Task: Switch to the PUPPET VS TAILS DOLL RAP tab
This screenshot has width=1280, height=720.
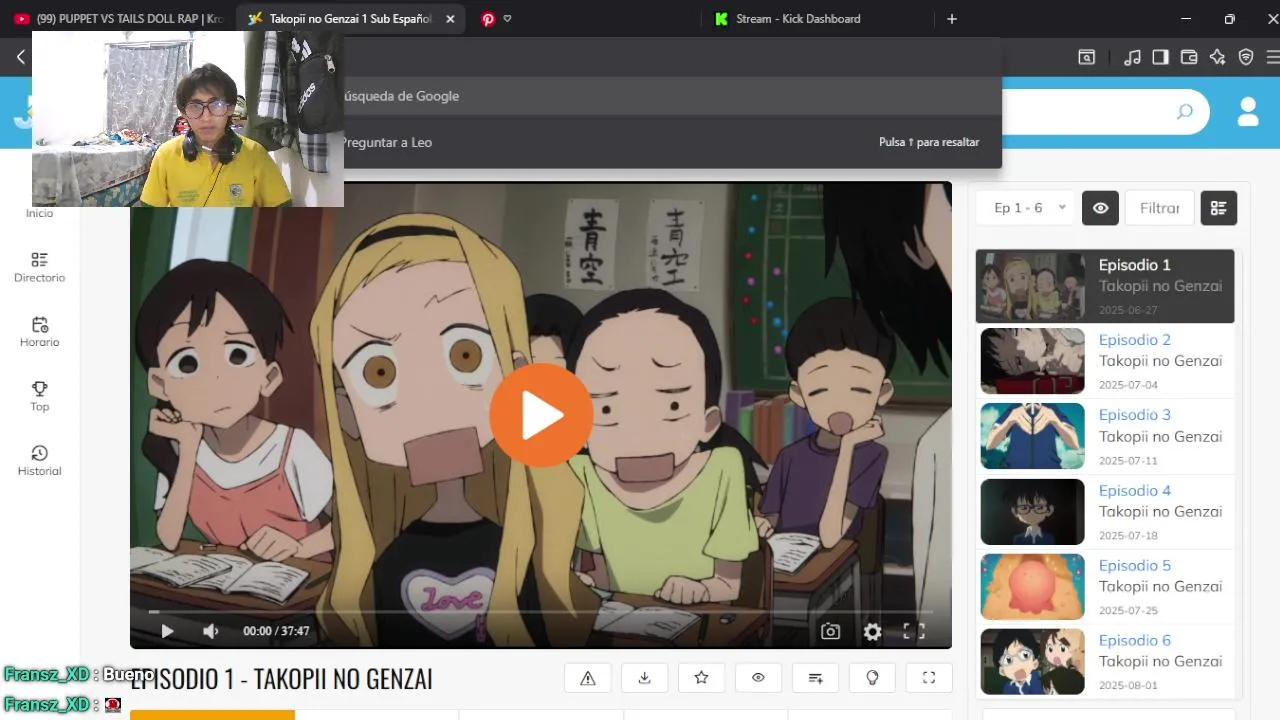Action: pos(118,18)
